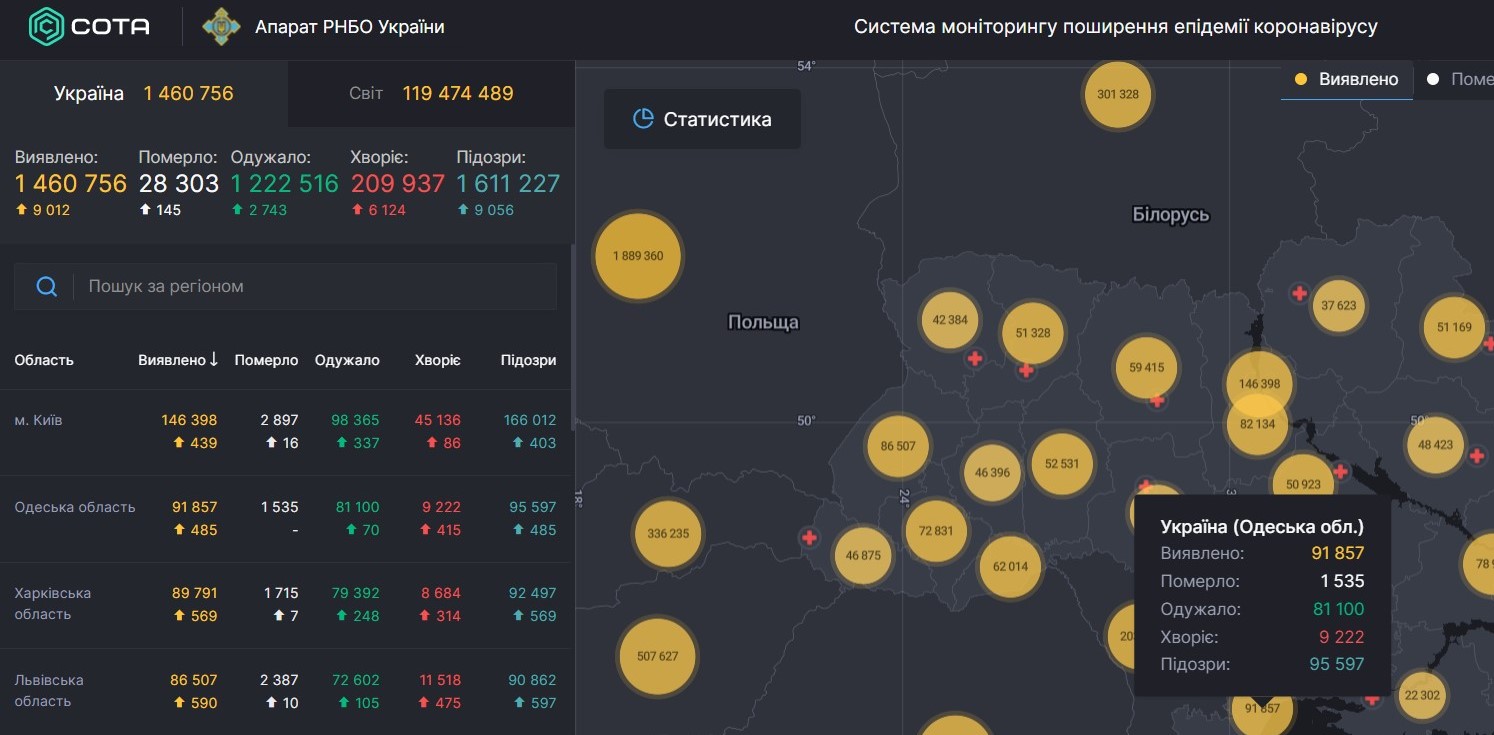Select the Львівська область row
The width and height of the screenshot is (1494, 735).
286,691
